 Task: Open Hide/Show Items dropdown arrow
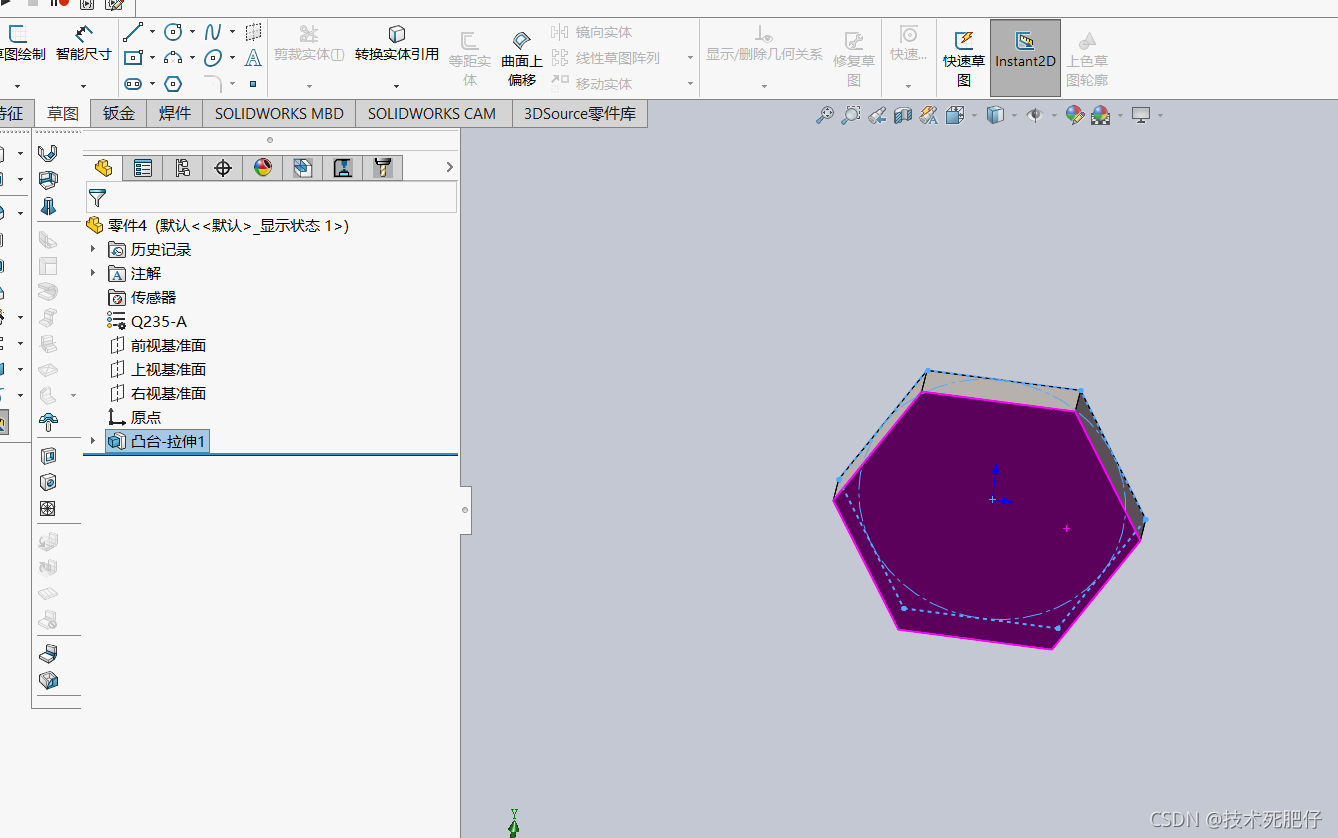pos(1054,116)
